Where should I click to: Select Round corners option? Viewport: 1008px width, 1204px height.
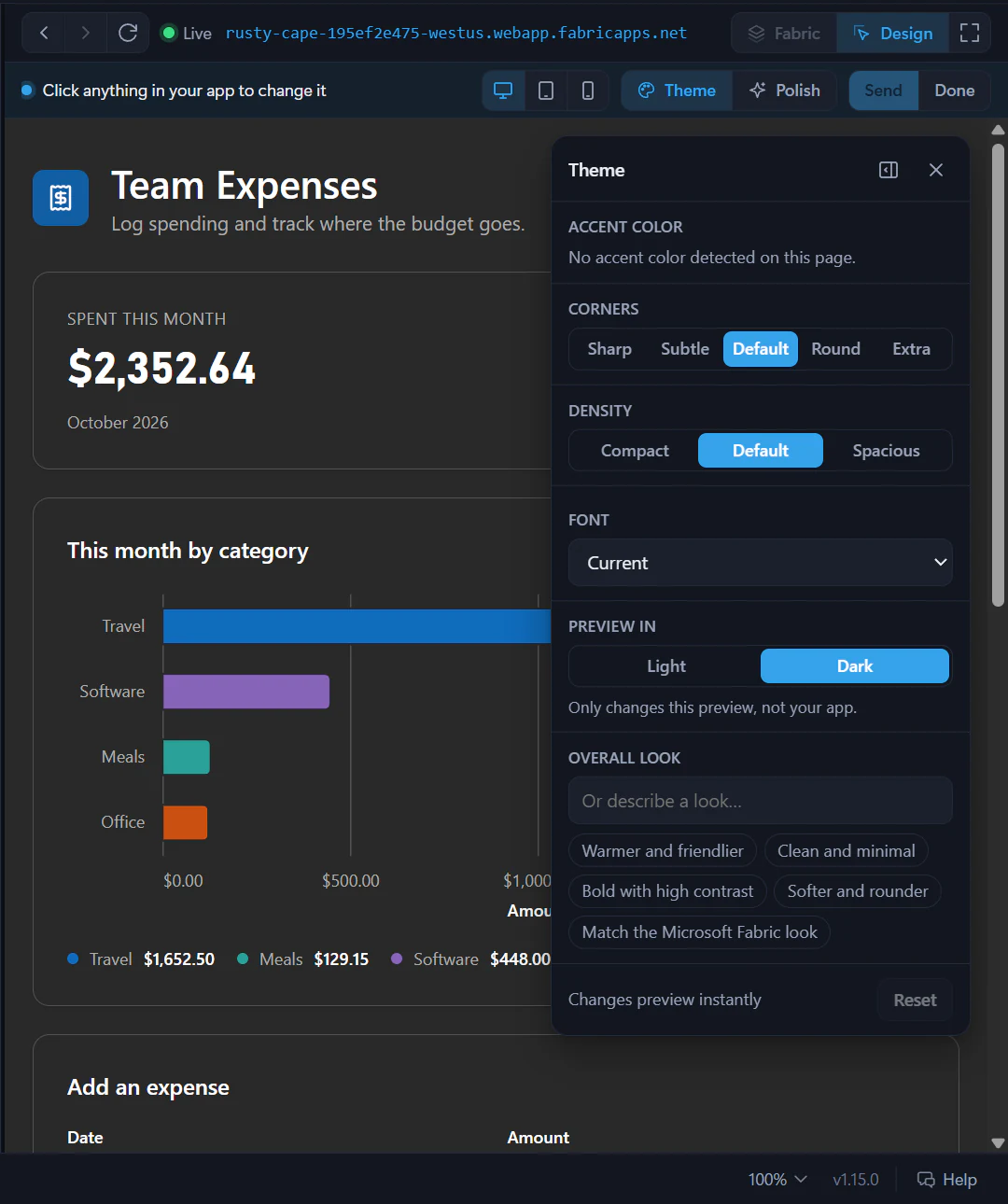[x=836, y=349]
